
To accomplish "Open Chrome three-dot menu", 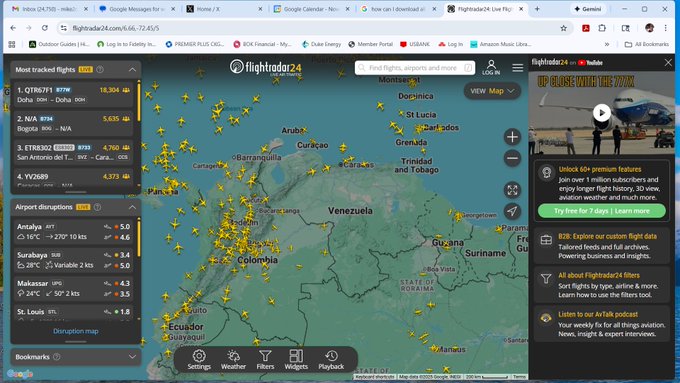I will (666, 28).
